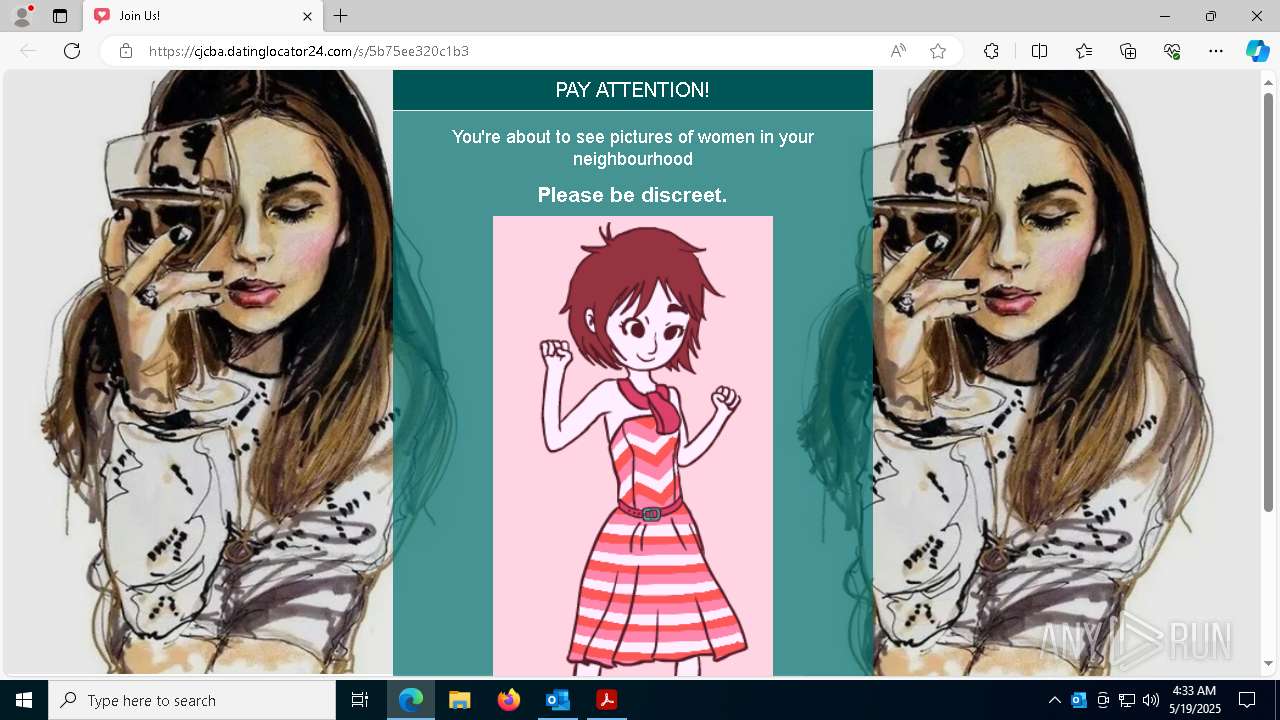Image resolution: width=1280 pixels, height=720 pixels.
Task: Add this page to favorites star
Action: coord(938,51)
